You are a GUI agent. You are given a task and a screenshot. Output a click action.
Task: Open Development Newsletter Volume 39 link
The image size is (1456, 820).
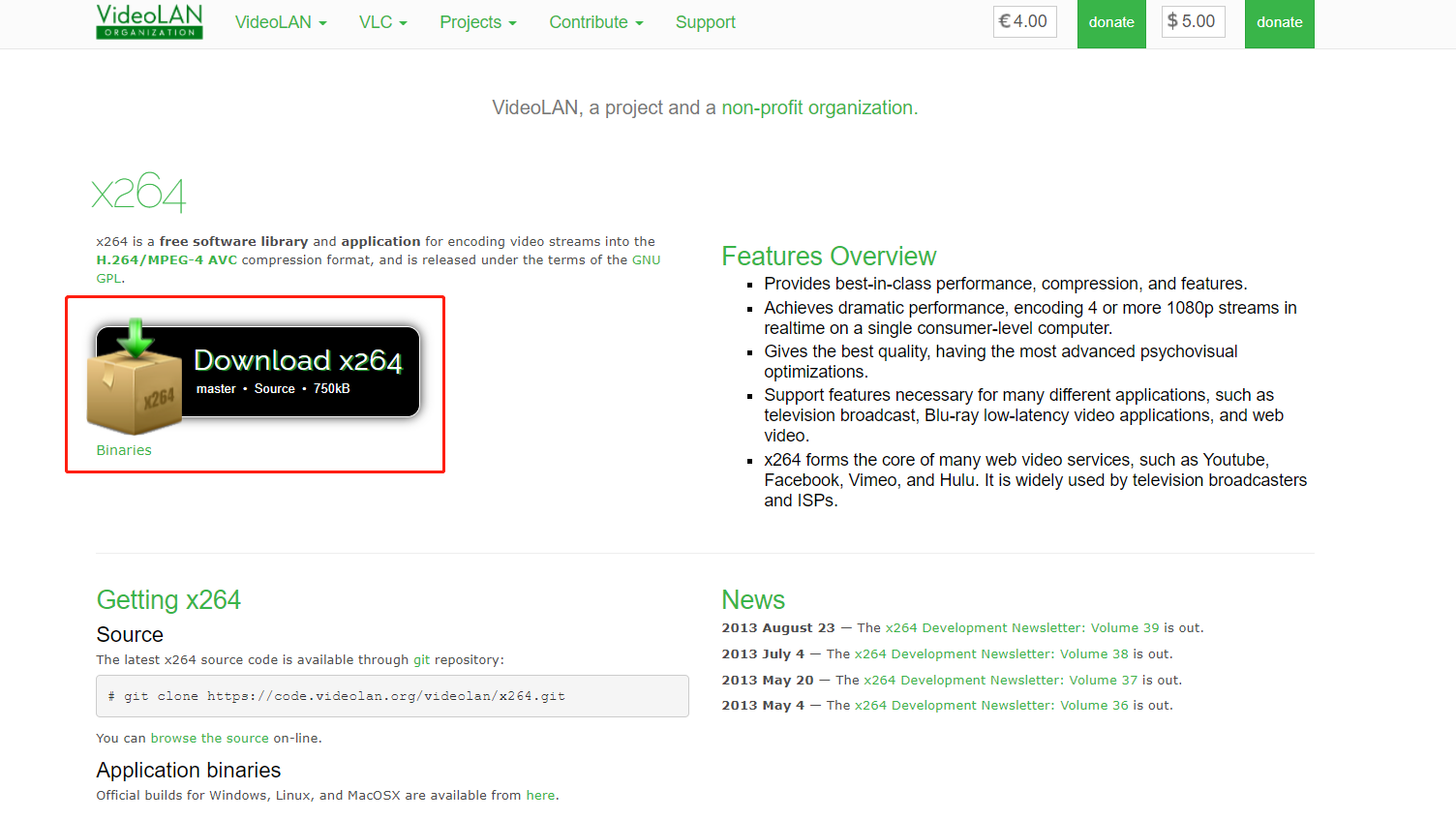tap(1022, 628)
